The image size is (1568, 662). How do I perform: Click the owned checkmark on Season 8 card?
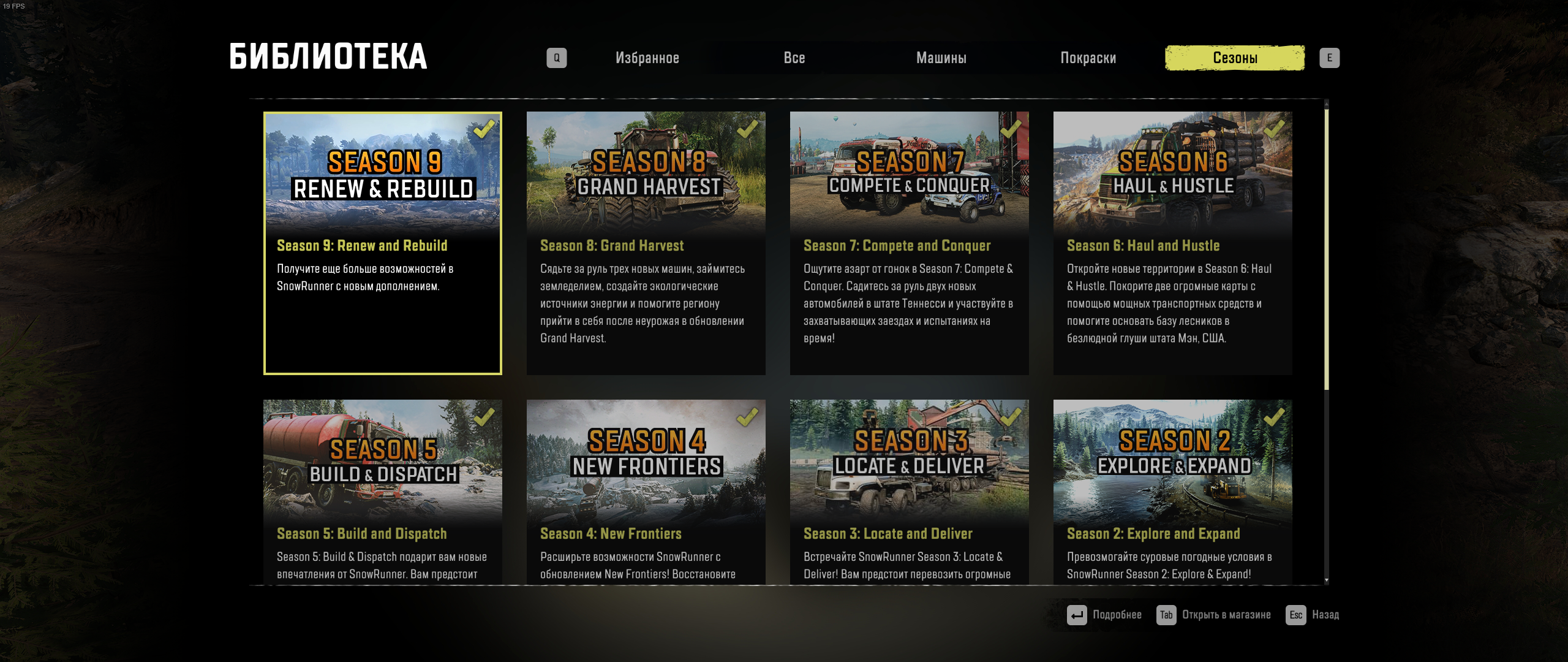click(747, 129)
